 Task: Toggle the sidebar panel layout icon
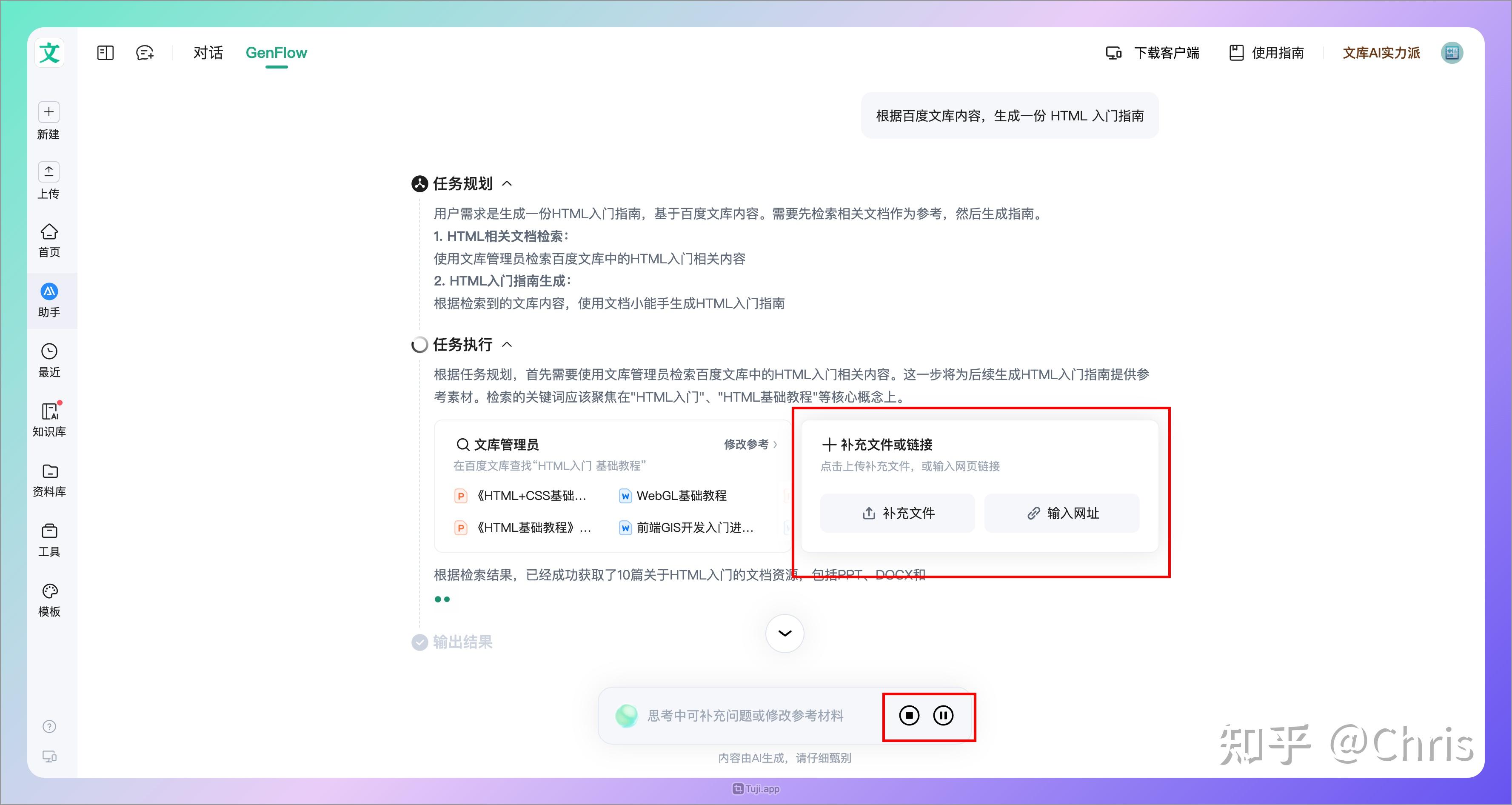coord(106,53)
